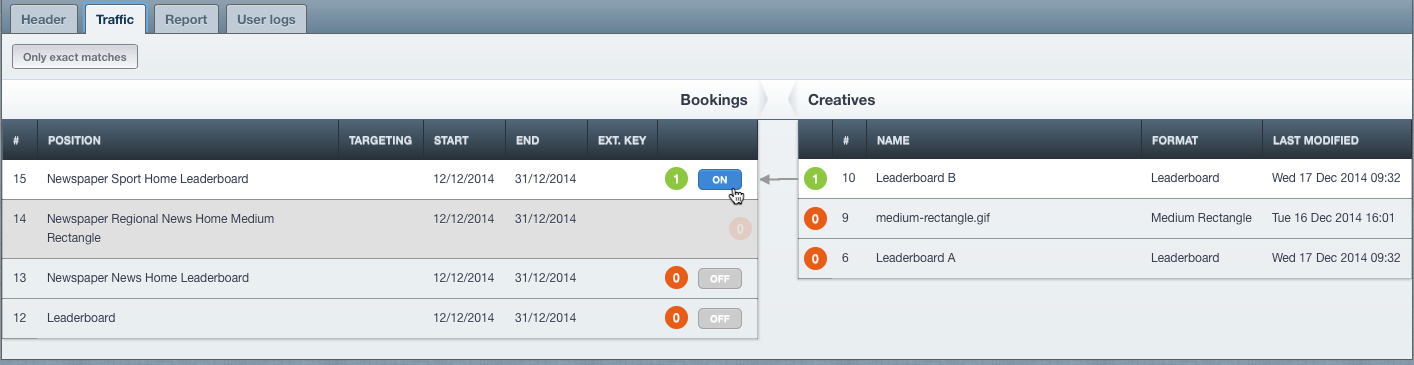Screen dimensions: 1414x365
Task: Open the User logs tab
Action: pyautogui.click(x=266, y=19)
